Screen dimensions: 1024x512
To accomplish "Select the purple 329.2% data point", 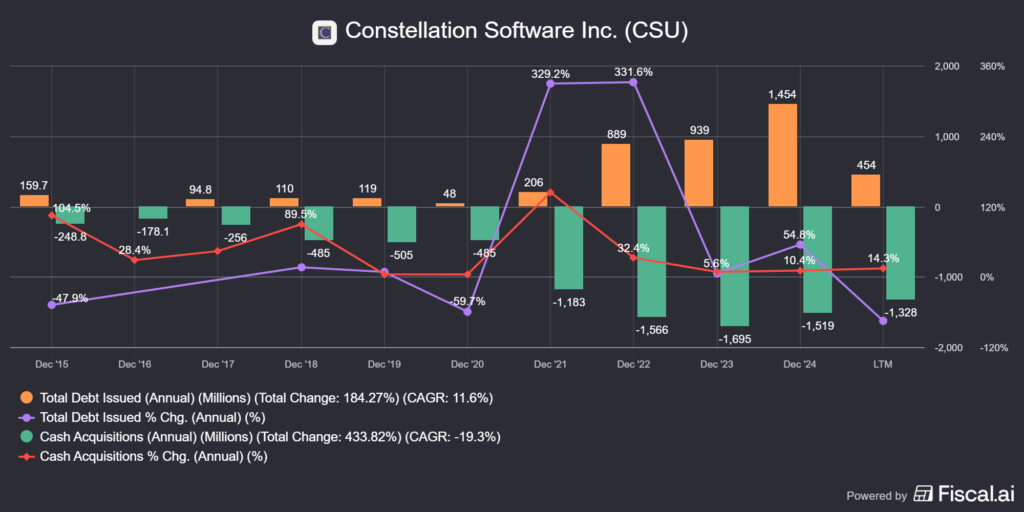I will pyautogui.click(x=551, y=84).
